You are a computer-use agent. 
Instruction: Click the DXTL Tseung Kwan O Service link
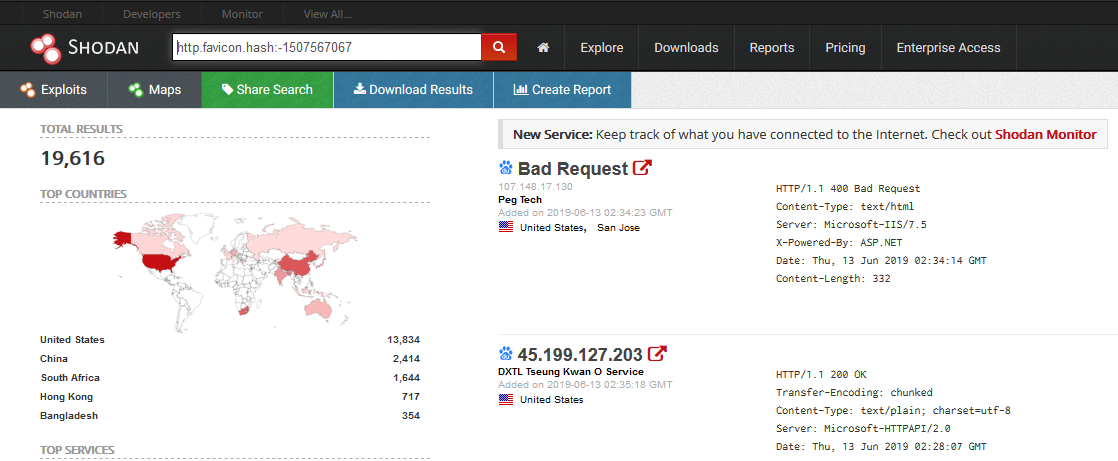tap(571, 372)
